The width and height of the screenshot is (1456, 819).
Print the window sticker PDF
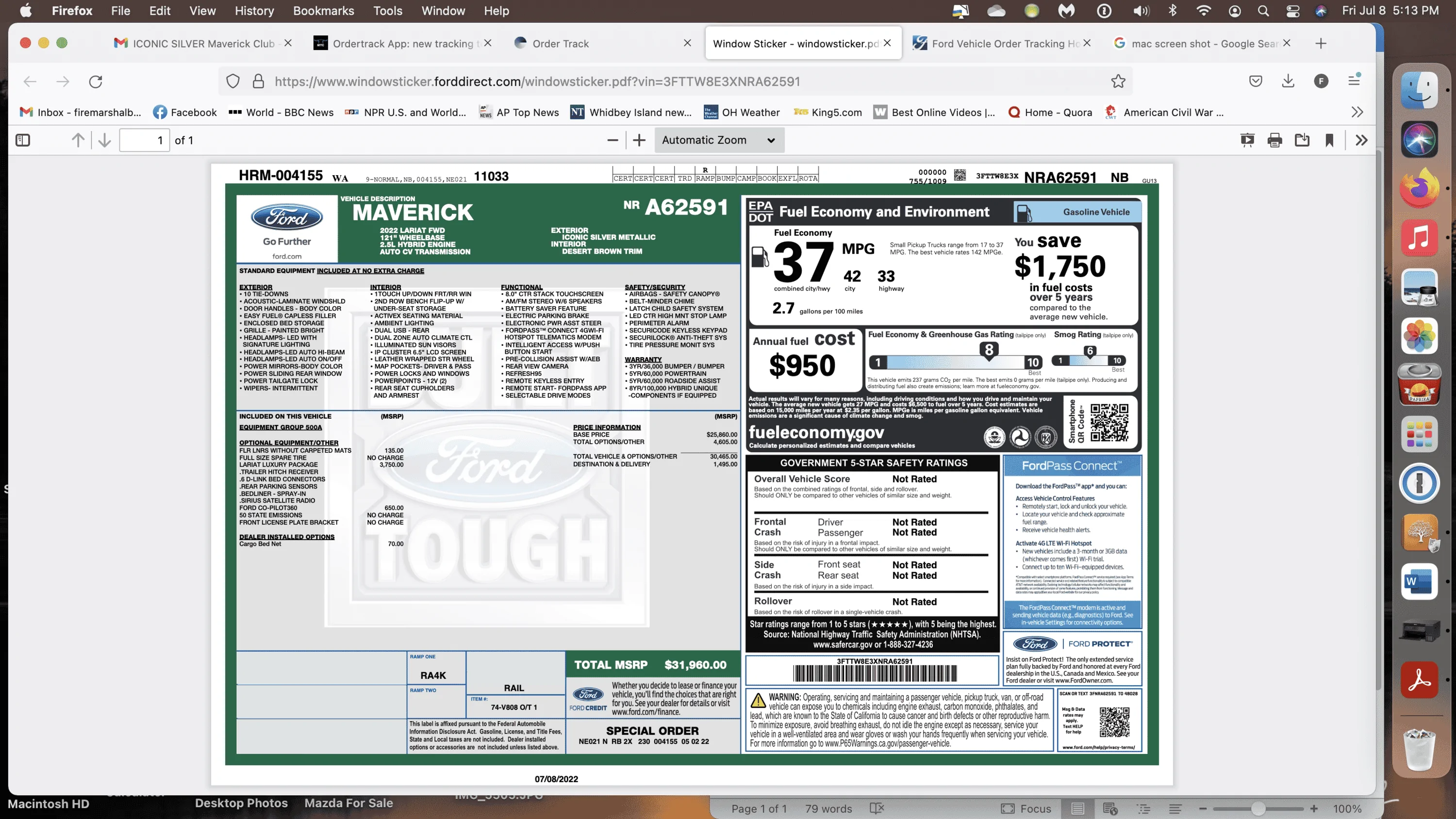coord(1274,140)
